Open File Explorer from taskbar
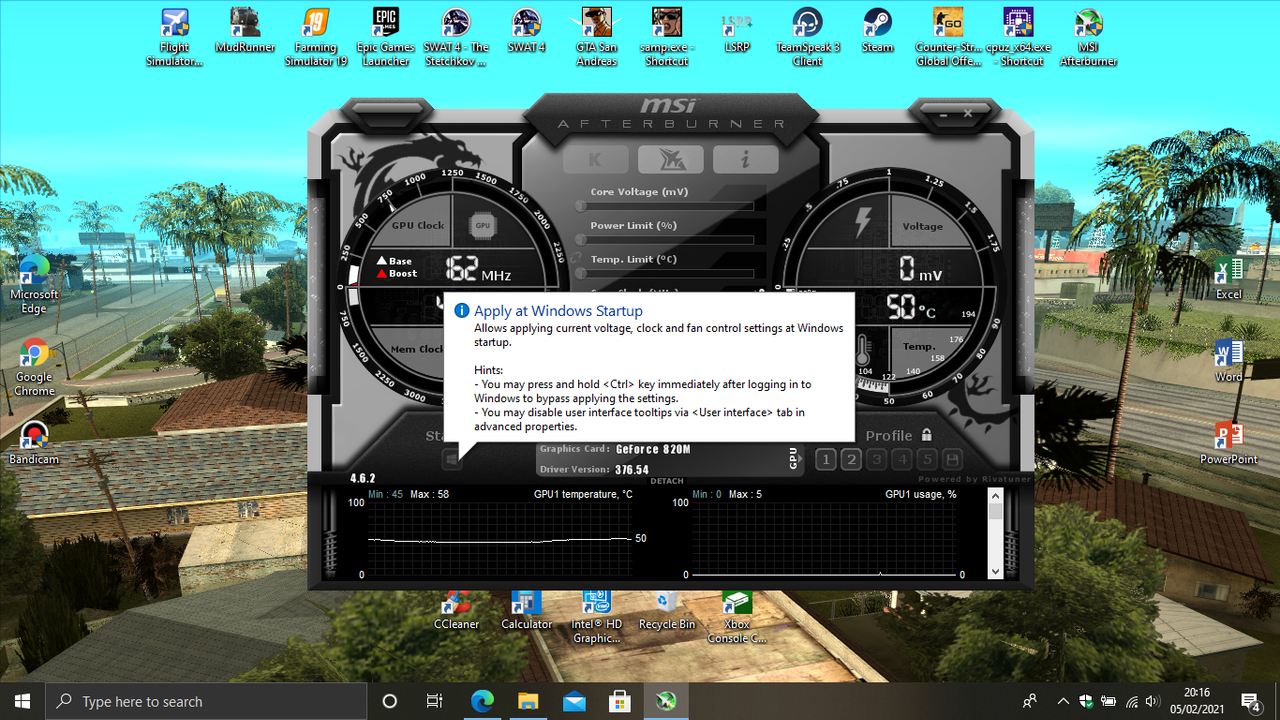 [528, 701]
